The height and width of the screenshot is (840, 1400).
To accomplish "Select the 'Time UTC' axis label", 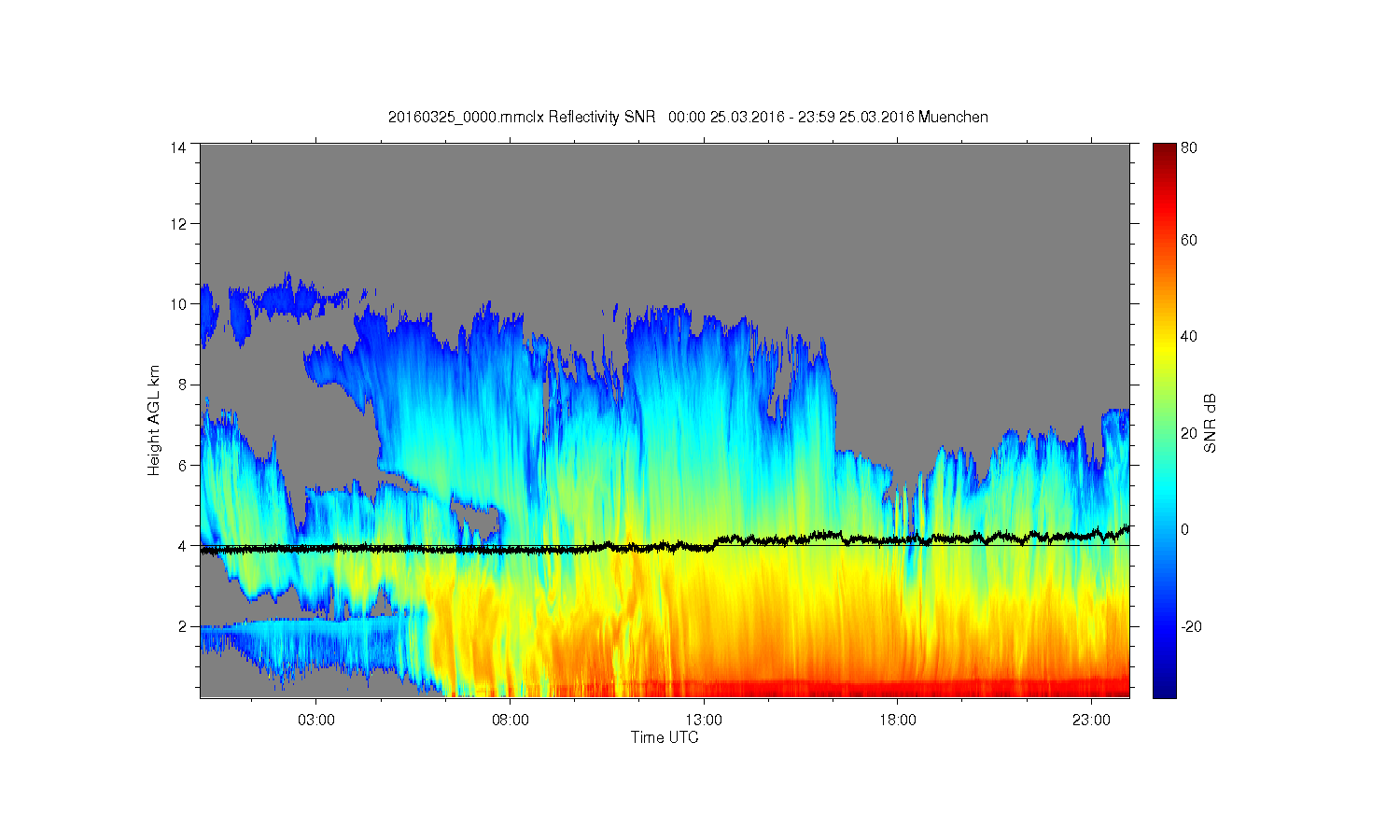I will tap(665, 737).
